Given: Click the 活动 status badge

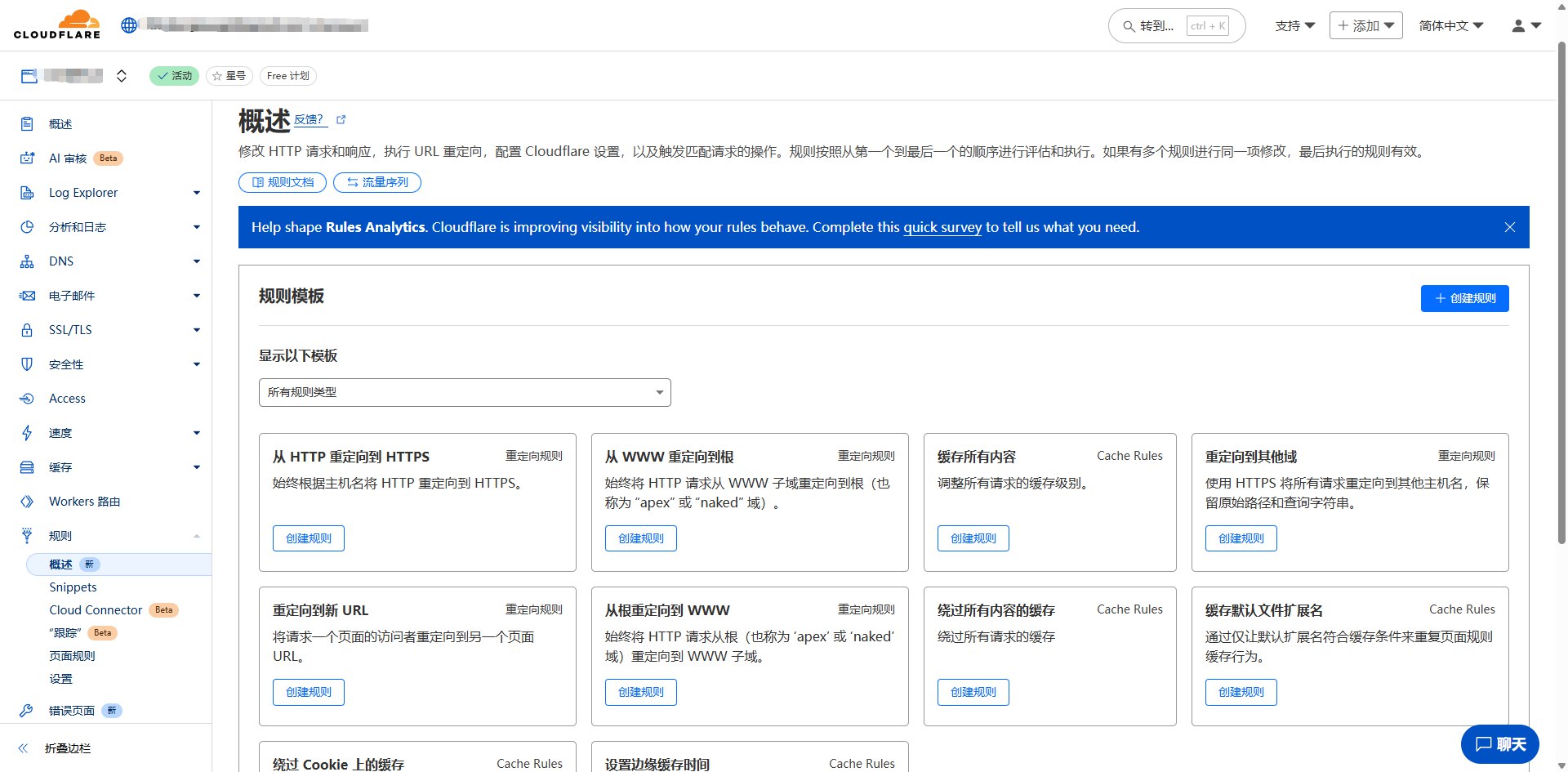Looking at the screenshot, I should (174, 76).
